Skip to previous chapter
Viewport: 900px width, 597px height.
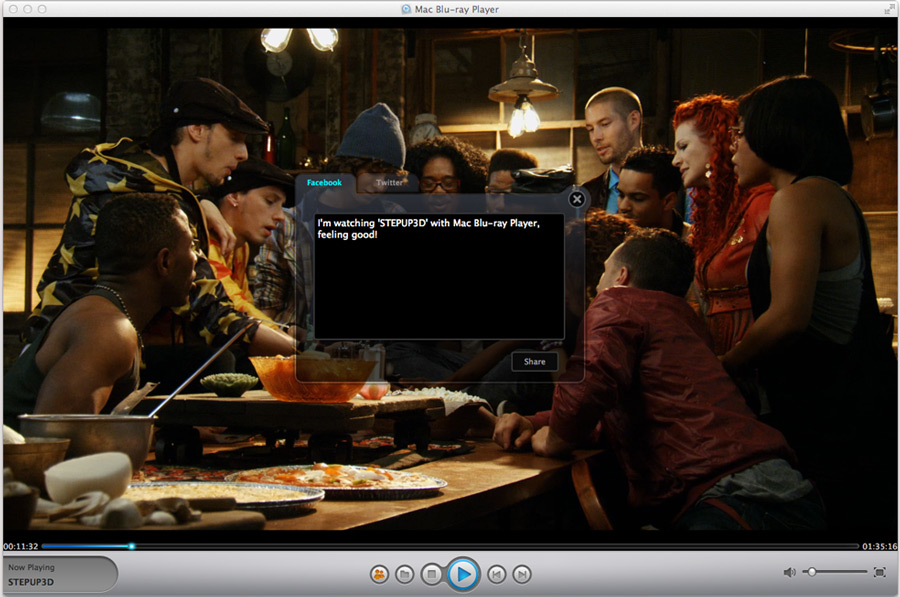[x=496, y=574]
